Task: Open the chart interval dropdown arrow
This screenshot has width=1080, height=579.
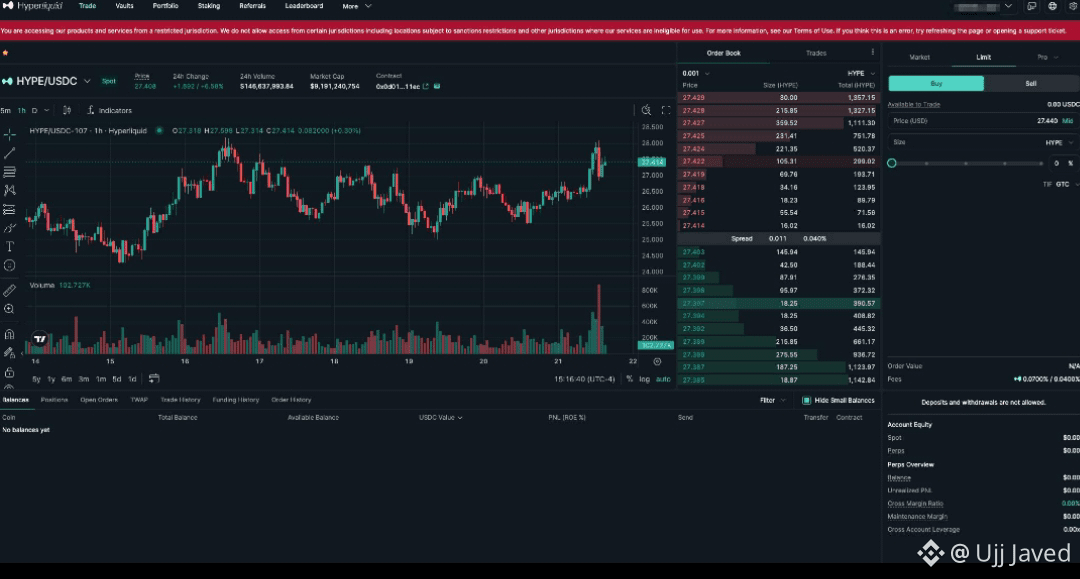Action: pyautogui.click(x=47, y=110)
